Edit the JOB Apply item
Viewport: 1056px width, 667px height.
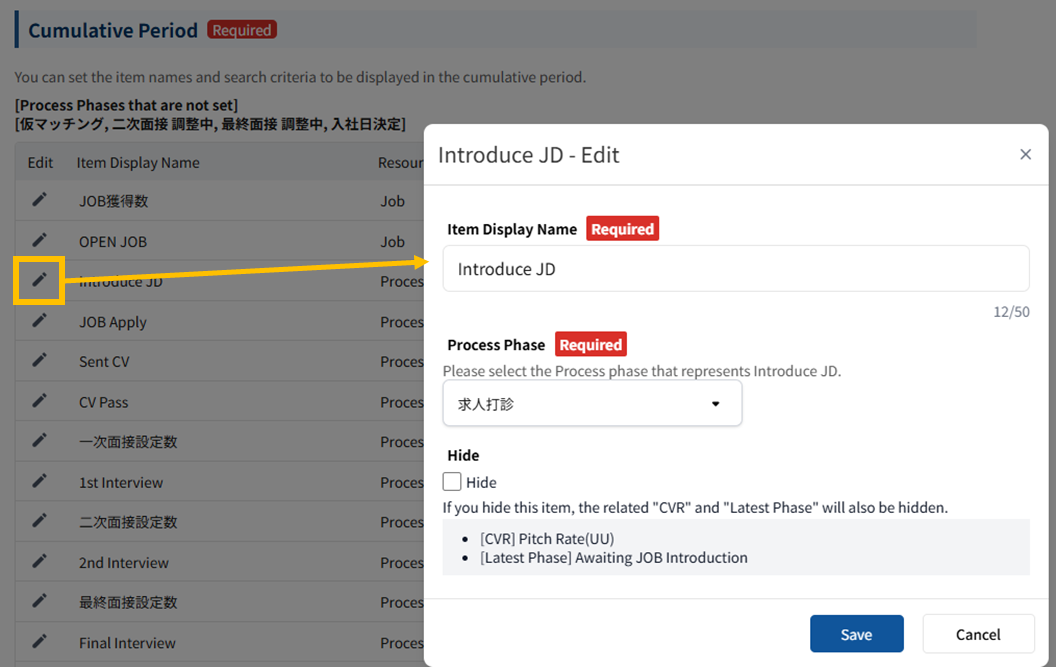click(x=39, y=320)
